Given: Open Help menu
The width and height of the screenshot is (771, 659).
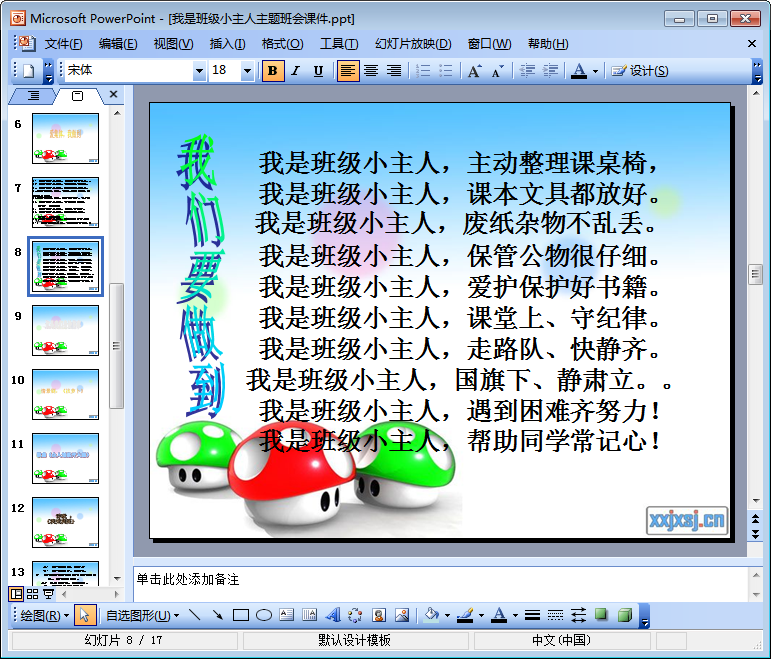Looking at the screenshot, I should click(x=548, y=44).
